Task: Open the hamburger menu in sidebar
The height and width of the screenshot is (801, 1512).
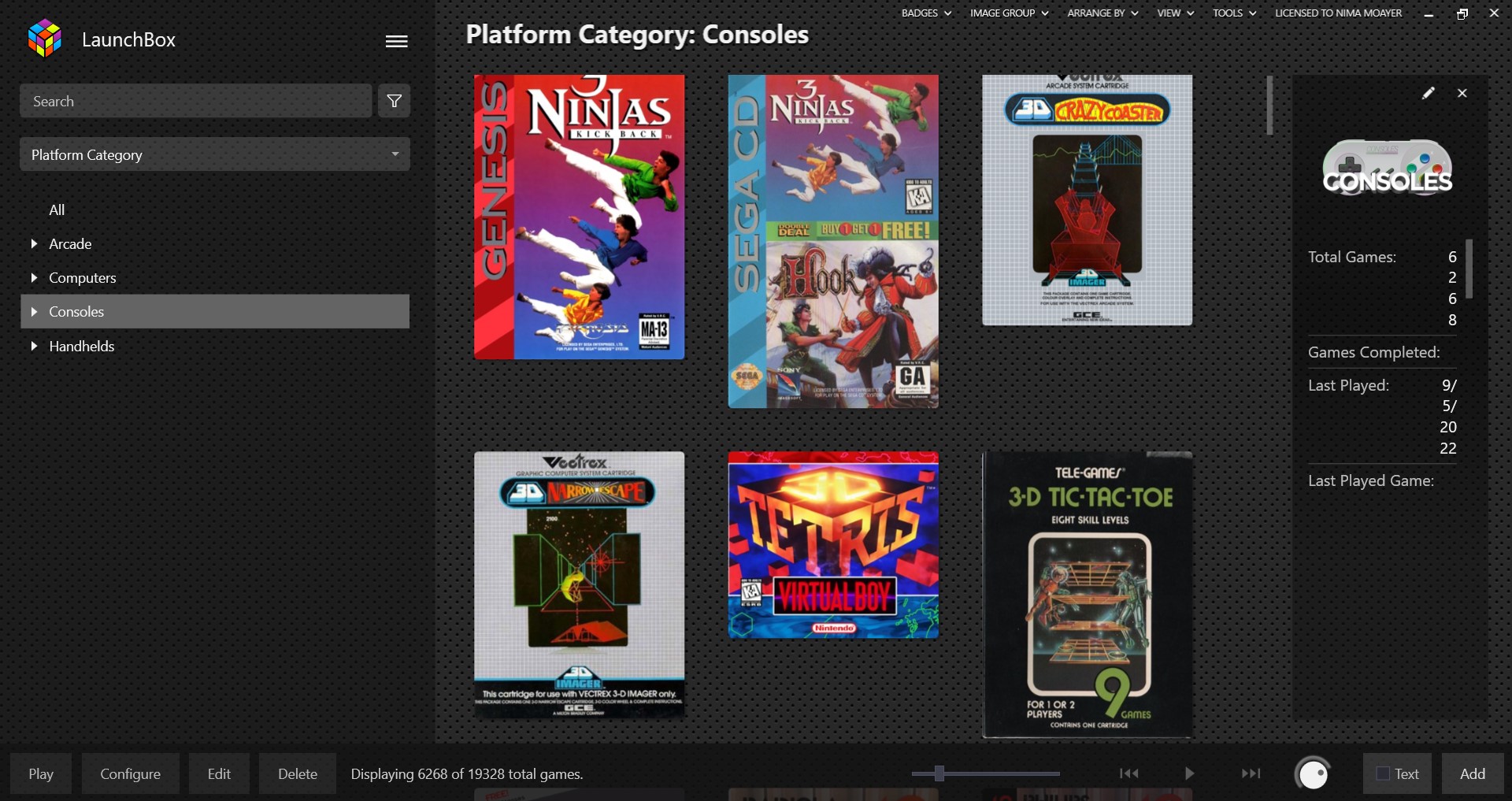Action: click(x=396, y=41)
